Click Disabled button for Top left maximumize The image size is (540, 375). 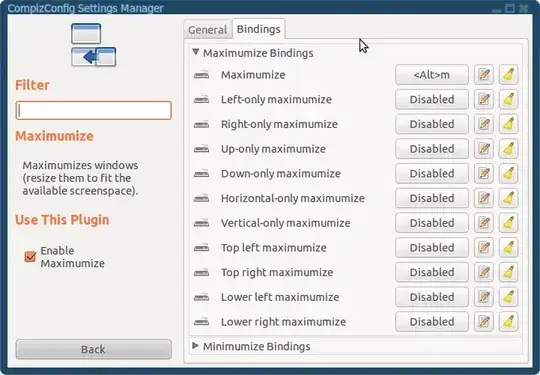tap(432, 248)
